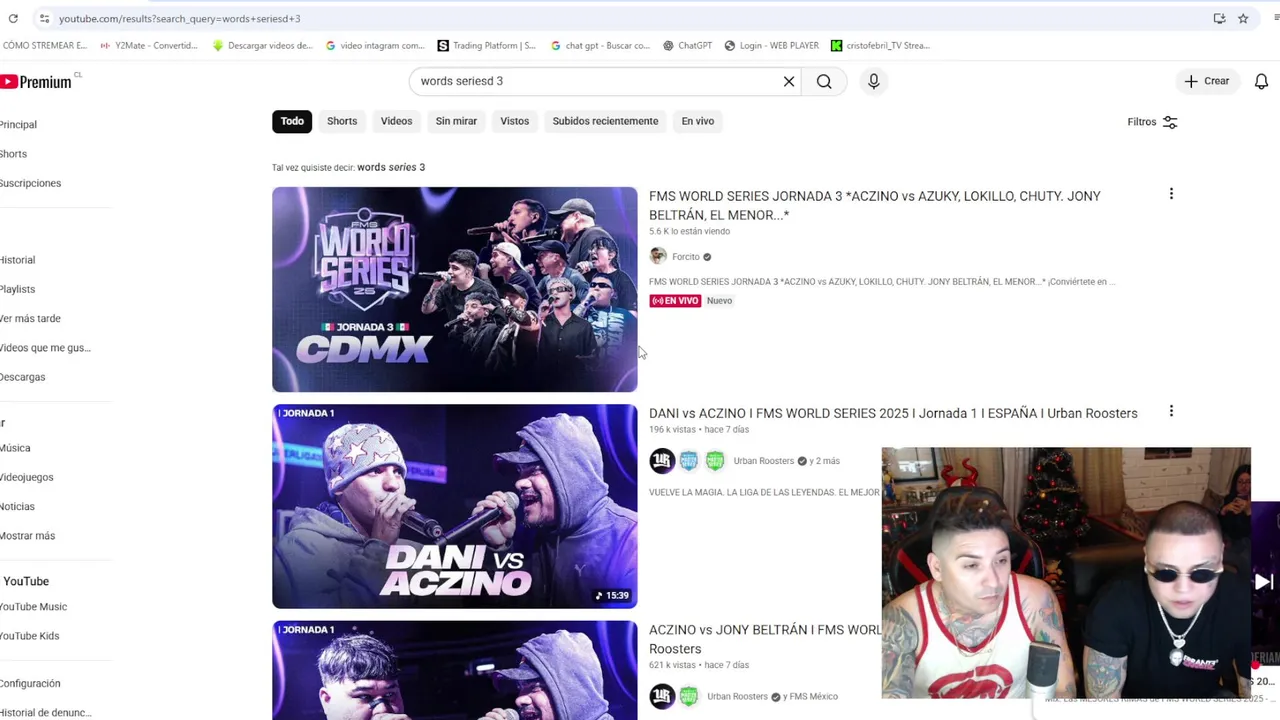Open Ver más tarde in the sidebar
This screenshot has width=1280, height=720.
coord(30,318)
